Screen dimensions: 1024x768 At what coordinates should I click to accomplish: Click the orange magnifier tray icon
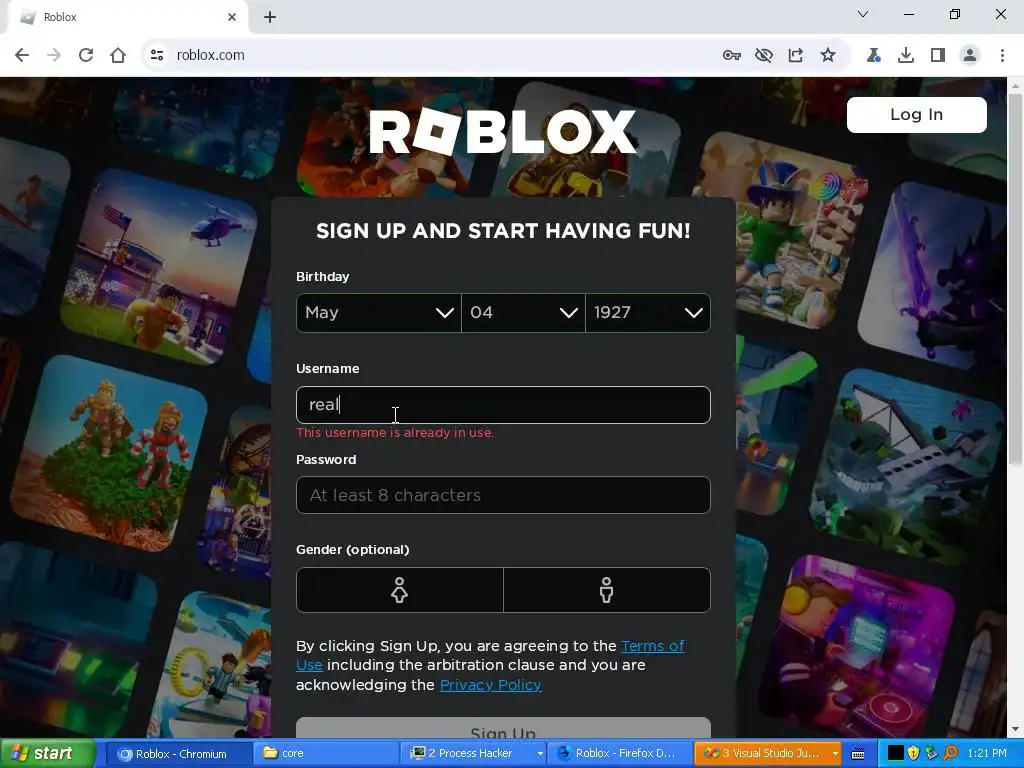[x=950, y=754]
